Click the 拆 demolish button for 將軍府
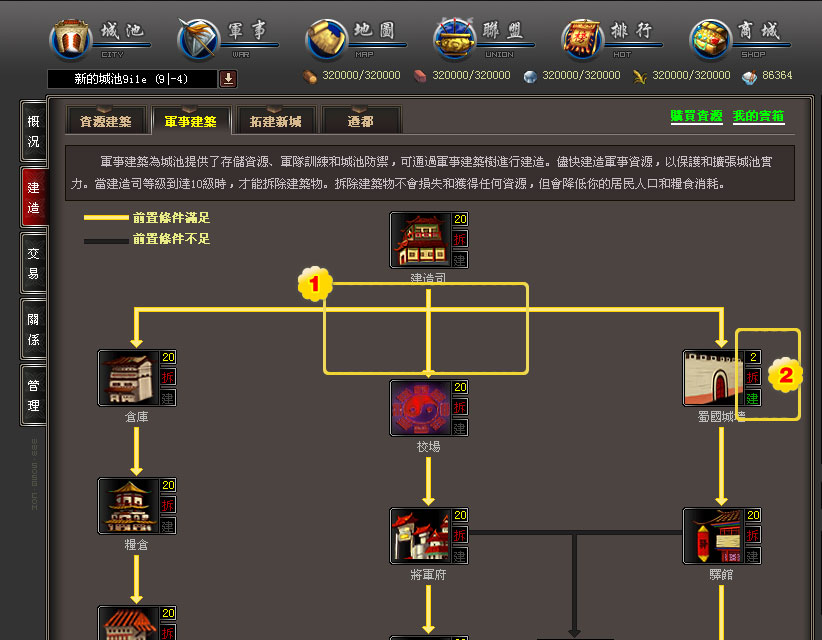This screenshot has width=822, height=640. click(x=460, y=535)
